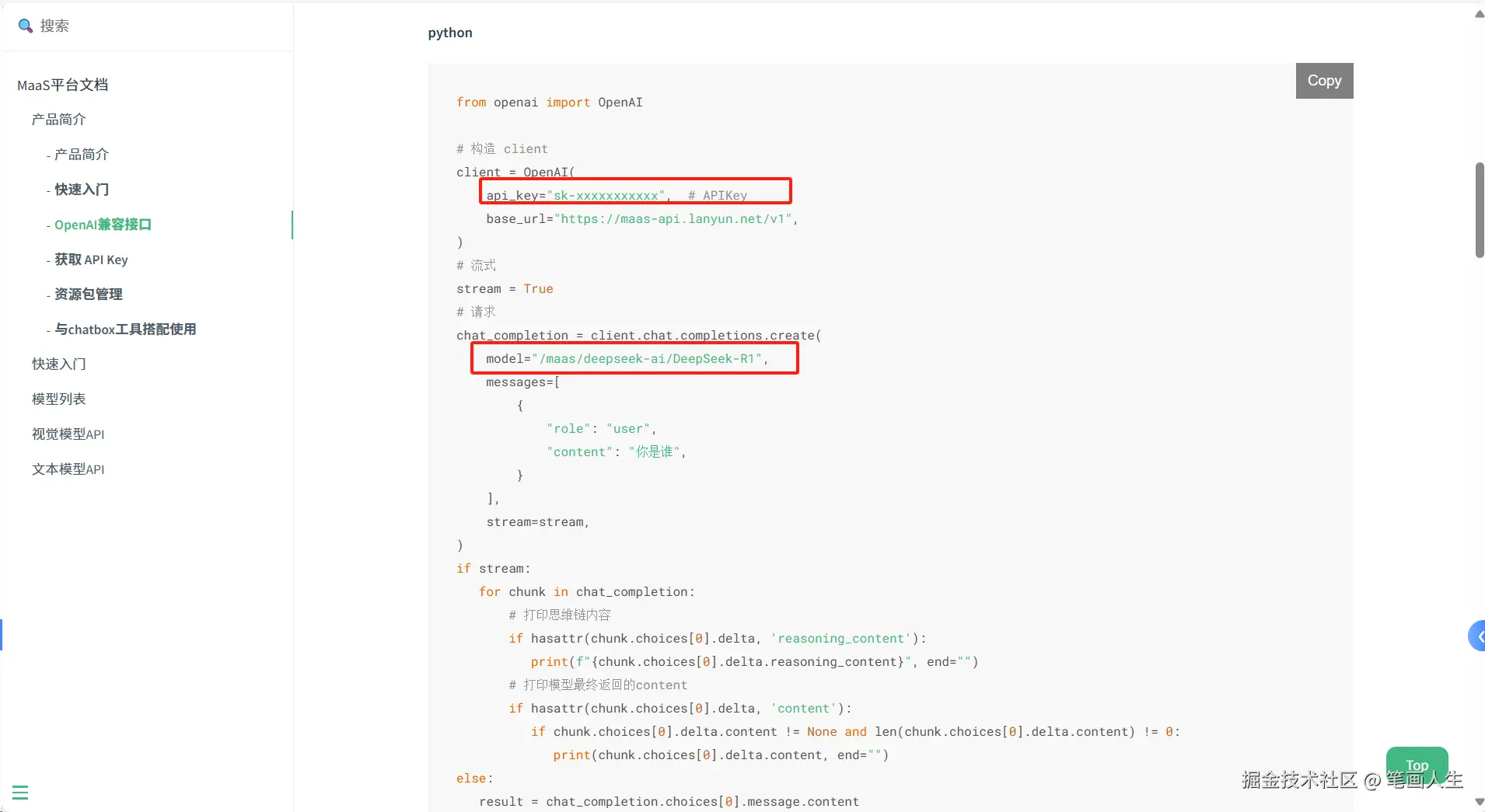The width and height of the screenshot is (1485, 812).
Task: Open the 资源包管理 page
Action: pyautogui.click(x=89, y=294)
